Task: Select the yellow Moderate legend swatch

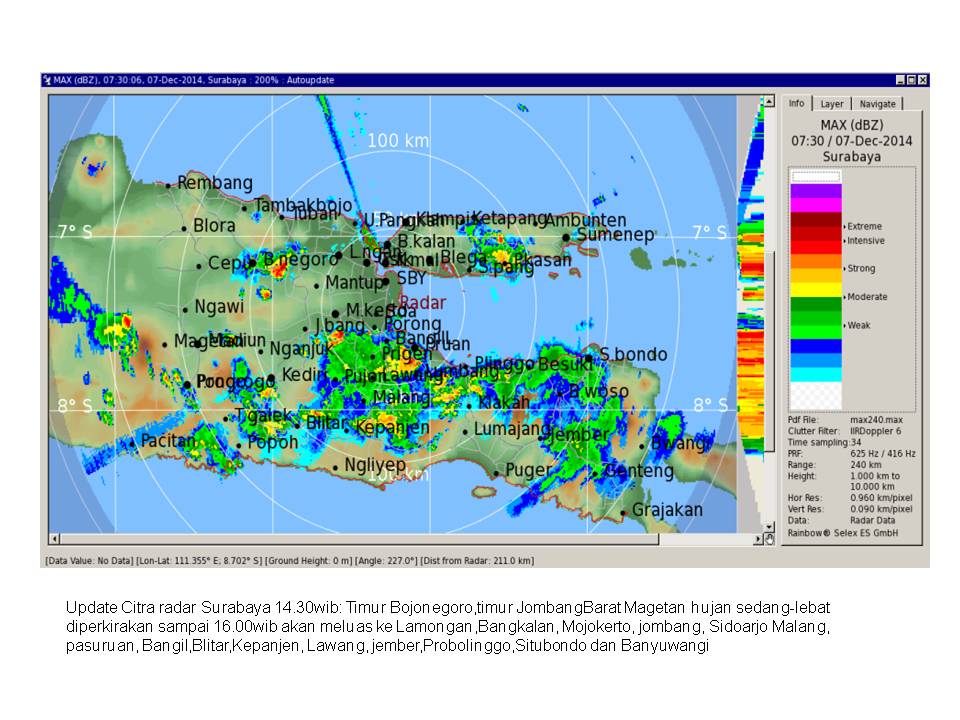Action: point(816,290)
